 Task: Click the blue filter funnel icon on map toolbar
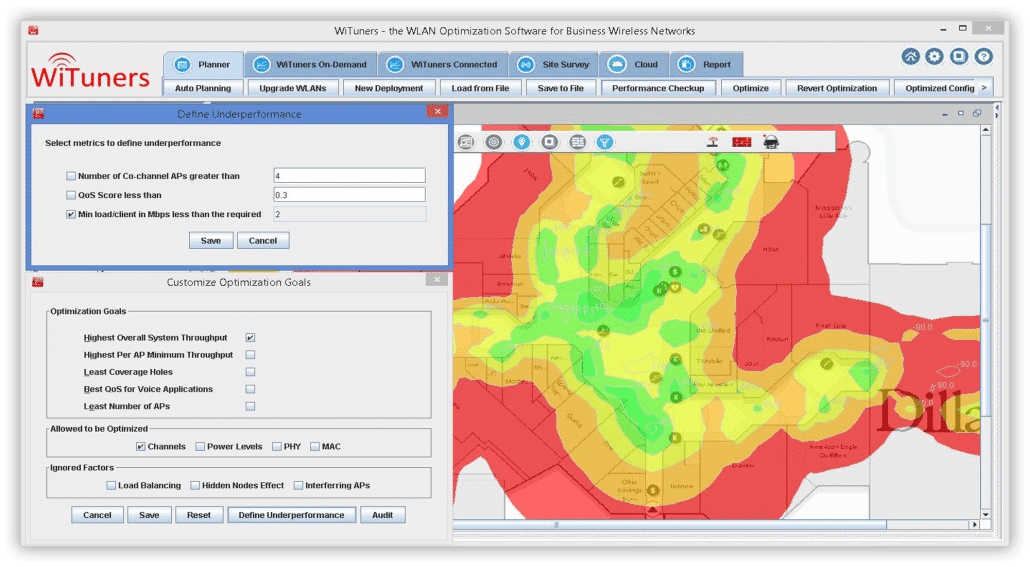coord(605,142)
